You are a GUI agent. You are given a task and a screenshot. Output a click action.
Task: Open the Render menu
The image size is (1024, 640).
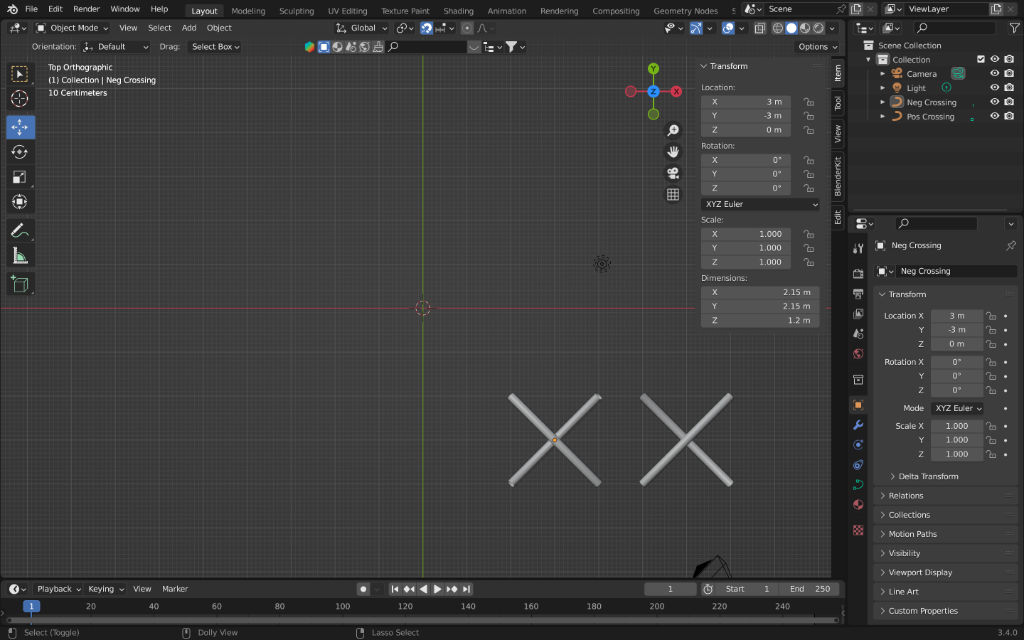coord(86,9)
